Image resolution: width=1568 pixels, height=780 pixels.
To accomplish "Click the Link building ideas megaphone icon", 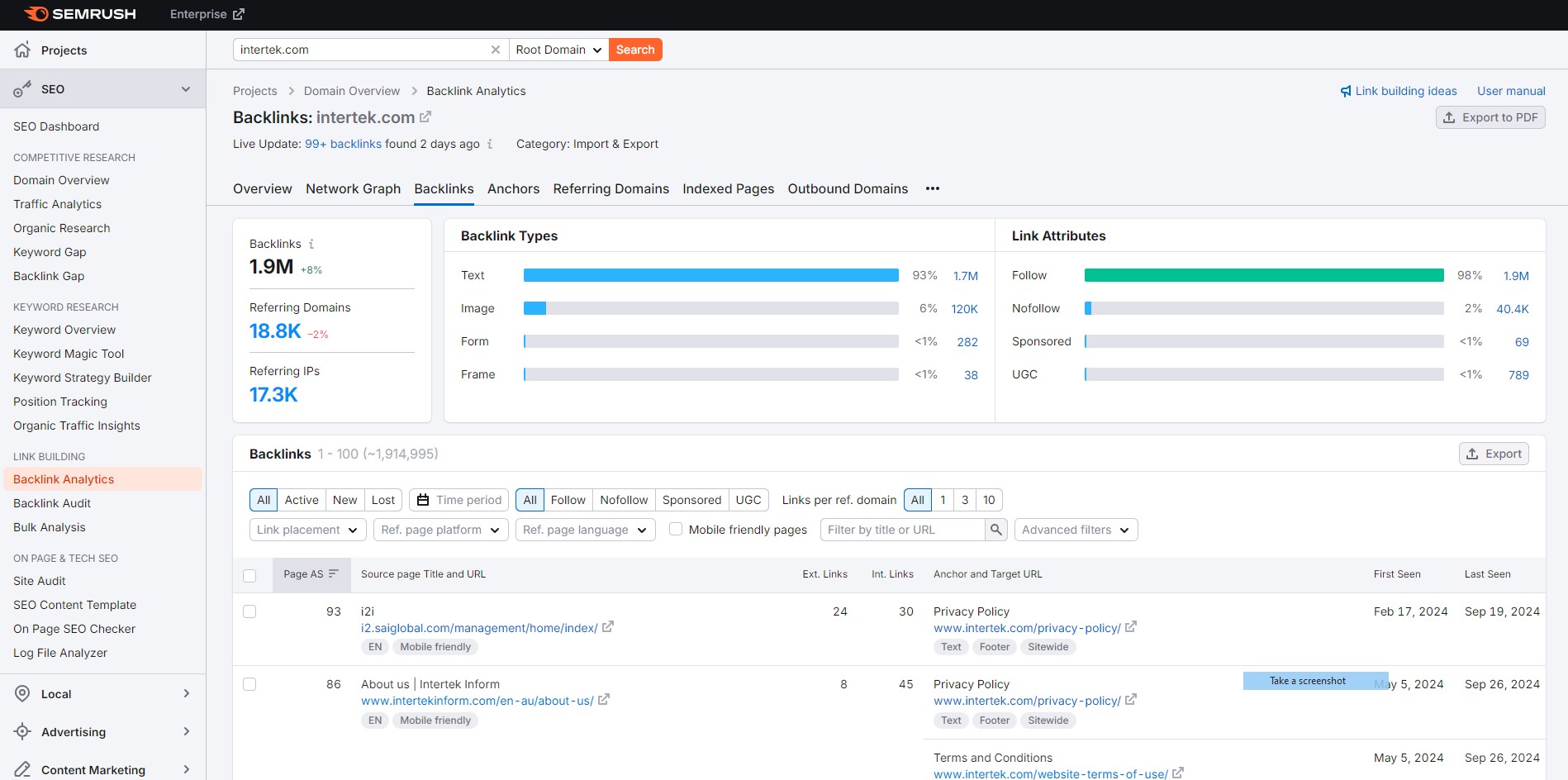I will click(1346, 91).
